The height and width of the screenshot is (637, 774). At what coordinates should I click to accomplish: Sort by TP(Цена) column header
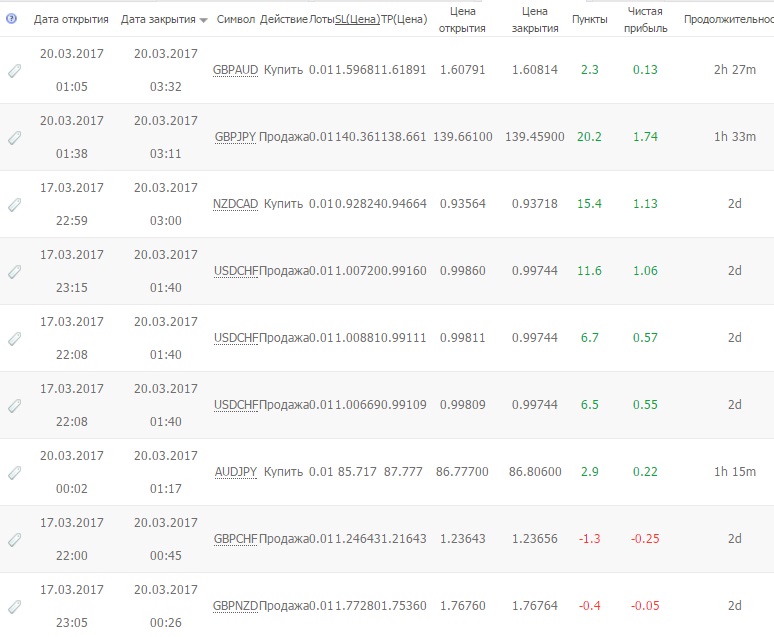404,19
